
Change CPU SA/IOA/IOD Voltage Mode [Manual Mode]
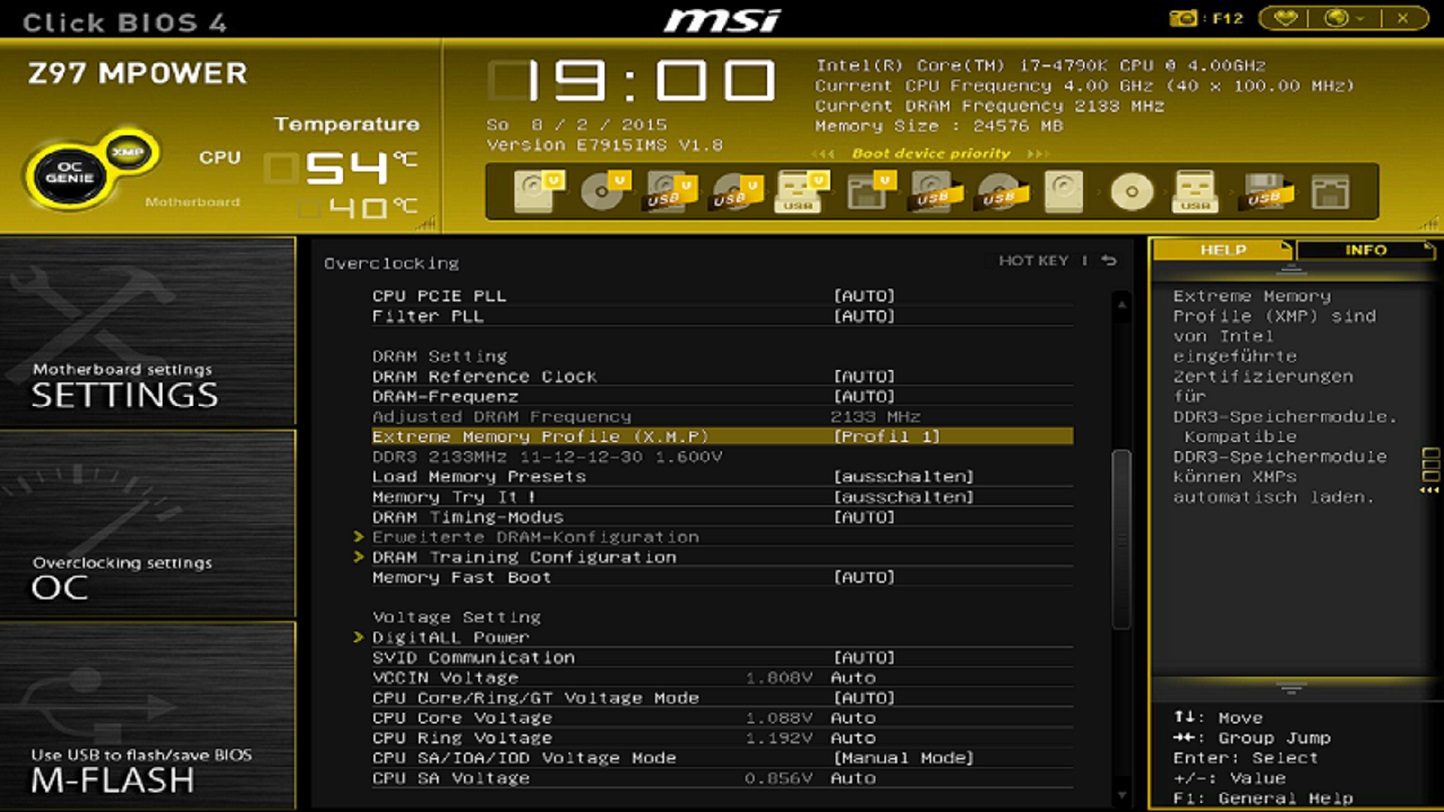pos(903,757)
